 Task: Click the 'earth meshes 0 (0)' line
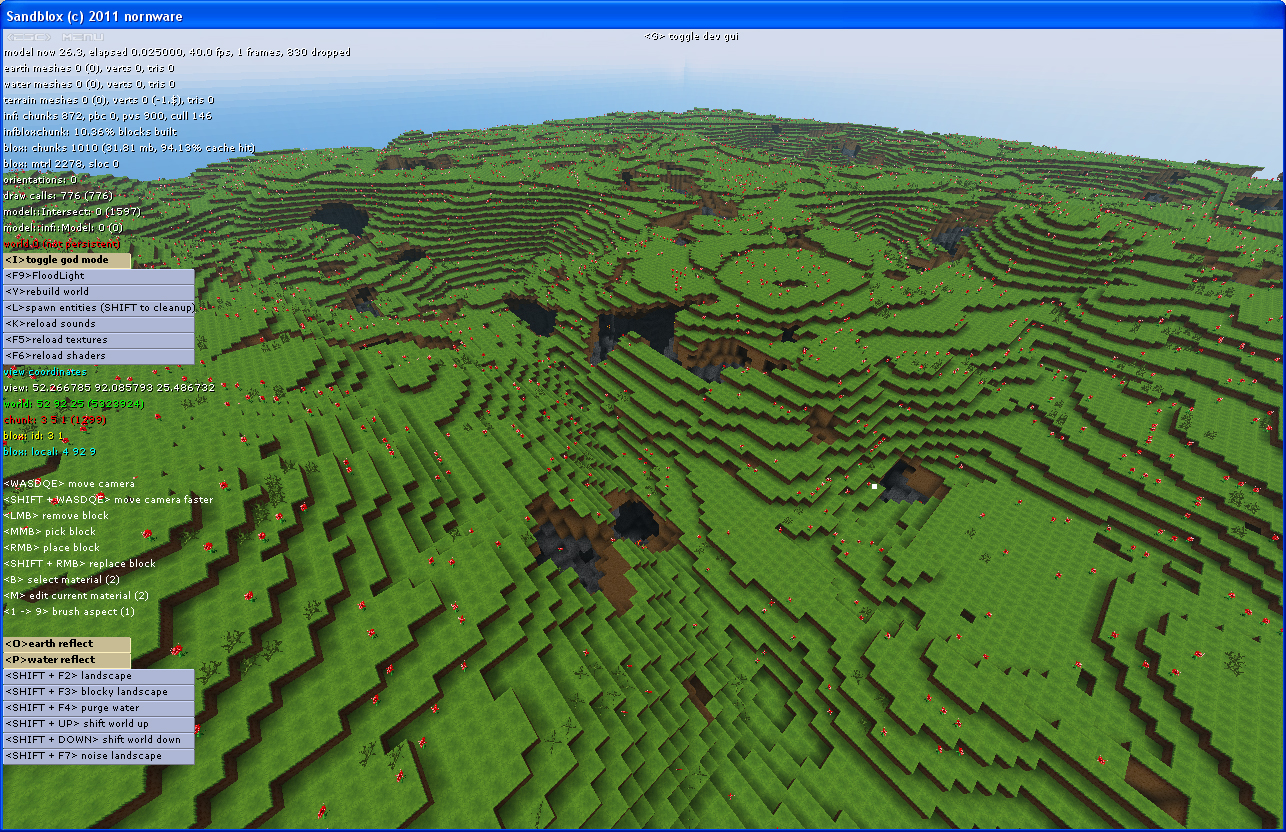tap(89, 68)
